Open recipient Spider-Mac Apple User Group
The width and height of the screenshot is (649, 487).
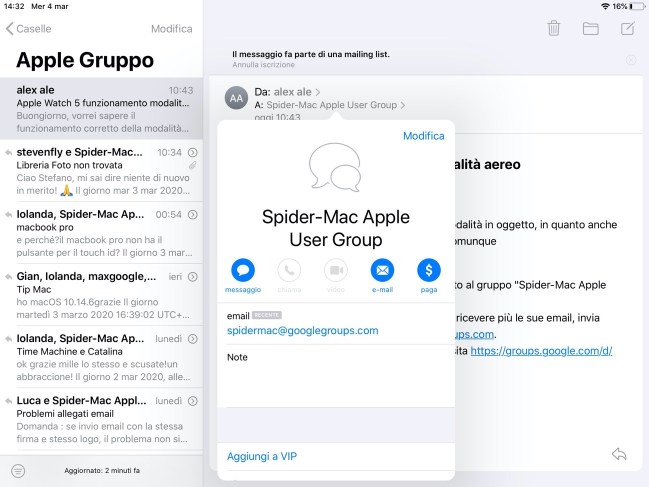tap(335, 105)
